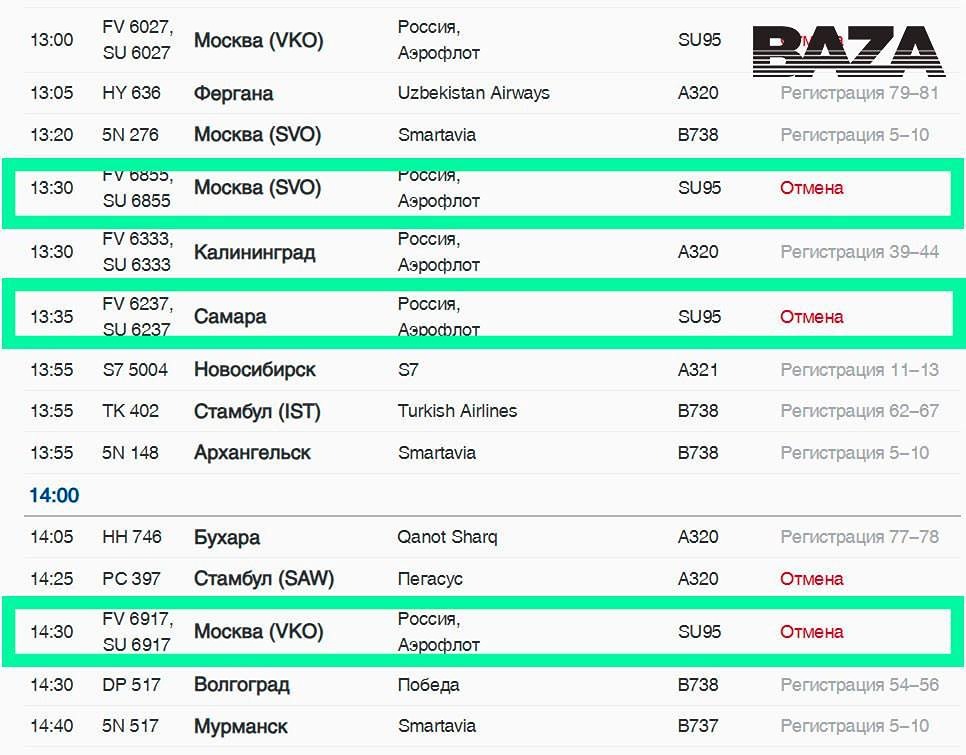Click the Qanot Sharq airline name
This screenshot has width=966, height=755.
pyautogui.click(x=447, y=537)
